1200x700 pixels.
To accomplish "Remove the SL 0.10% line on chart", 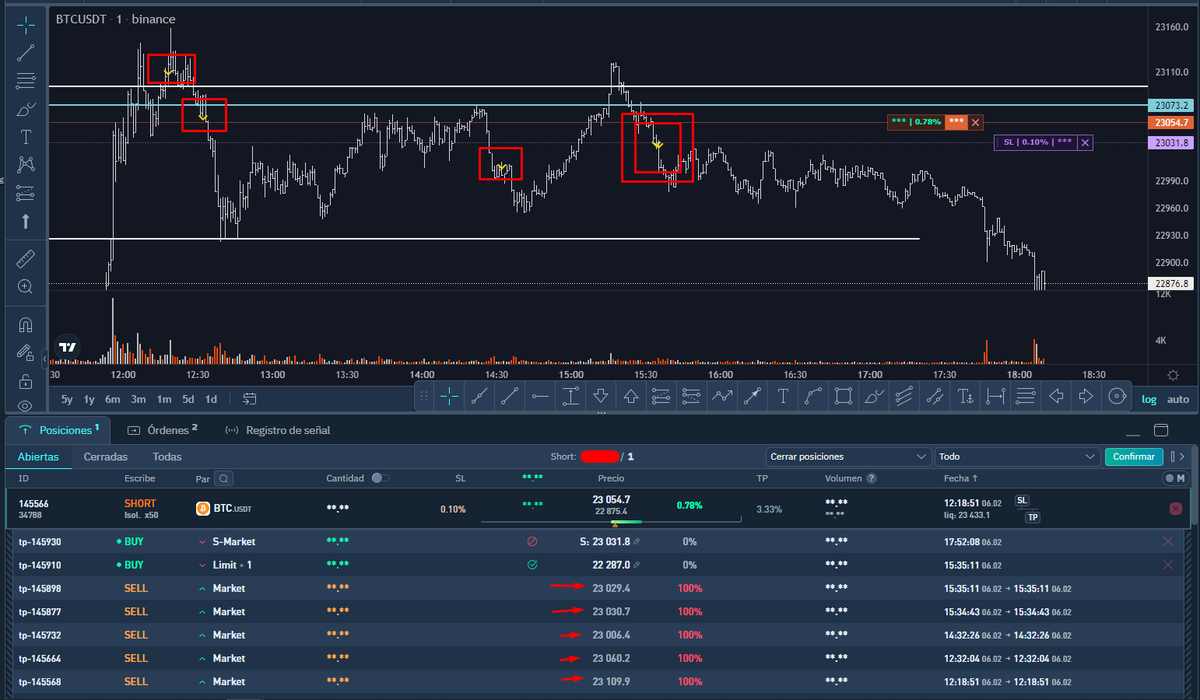I will (x=1086, y=143).
